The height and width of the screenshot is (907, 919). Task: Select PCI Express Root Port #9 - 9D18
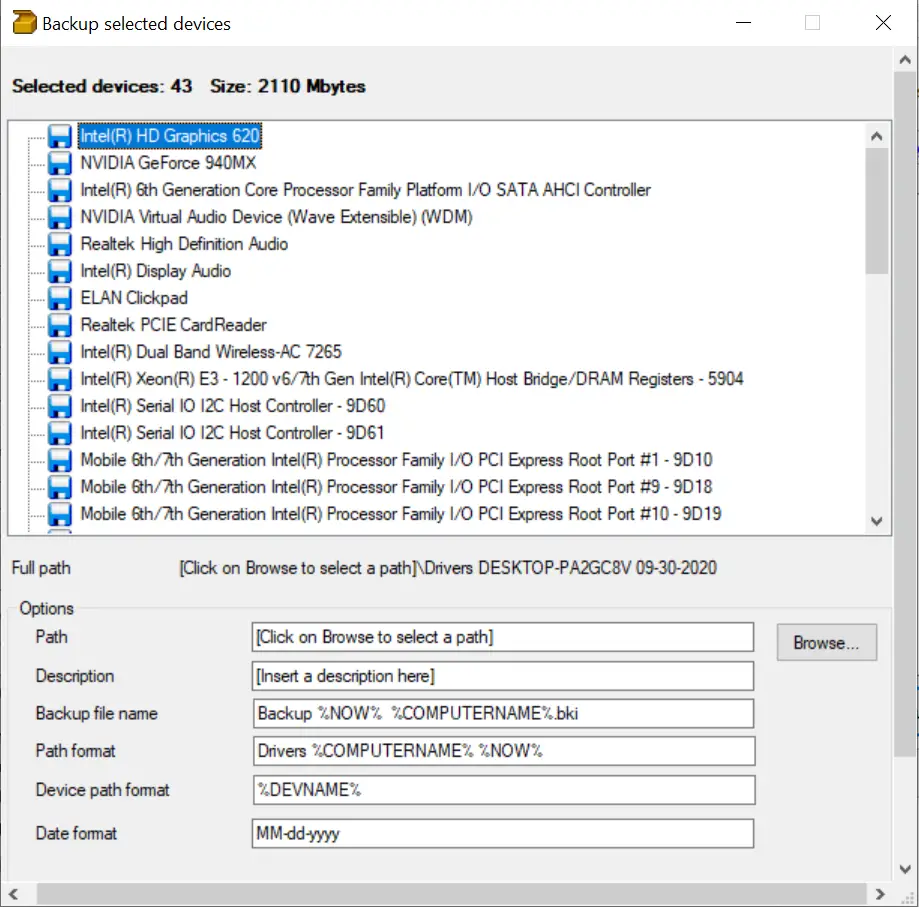396,486
